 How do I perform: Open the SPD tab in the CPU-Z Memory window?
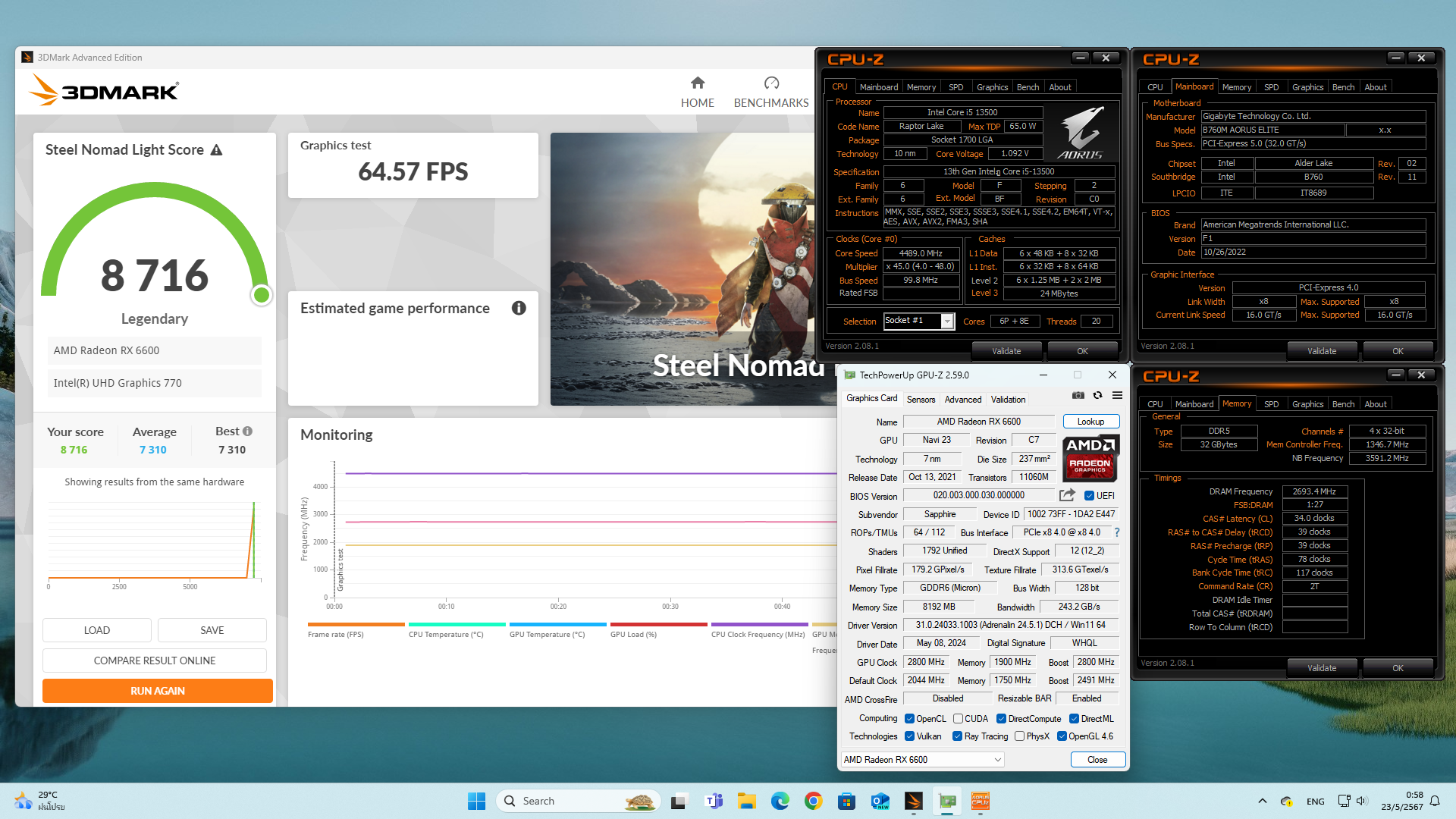tap(1271, 404)
